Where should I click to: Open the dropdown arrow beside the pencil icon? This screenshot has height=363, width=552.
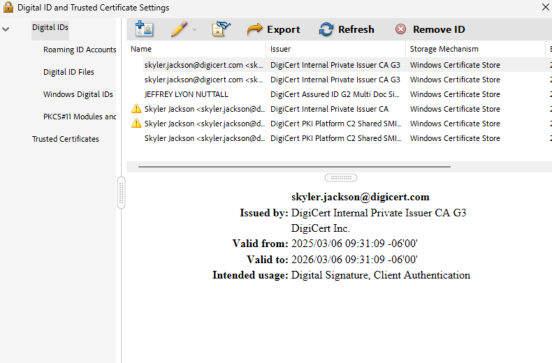pos(194,30)
